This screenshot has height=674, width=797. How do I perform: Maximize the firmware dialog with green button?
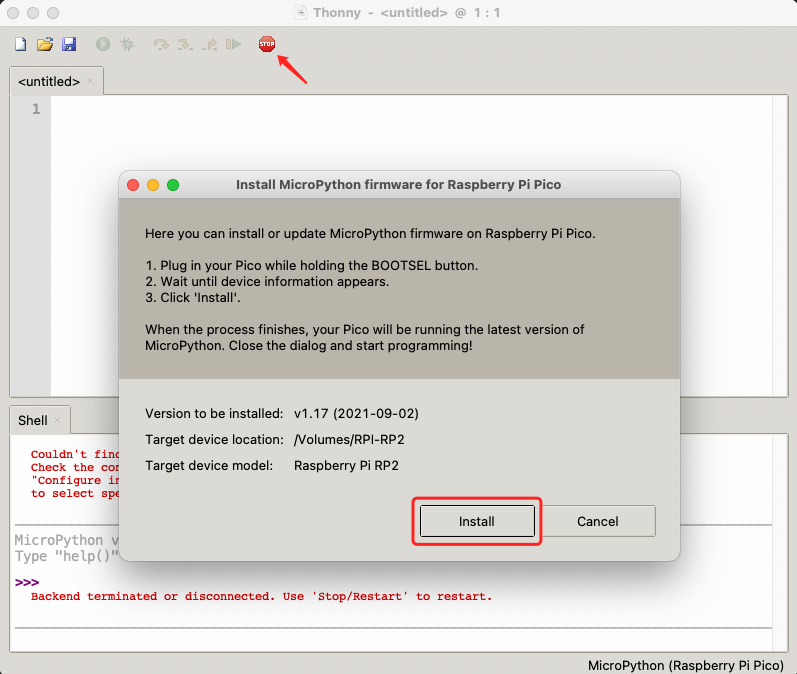click(x=173, y=185)
